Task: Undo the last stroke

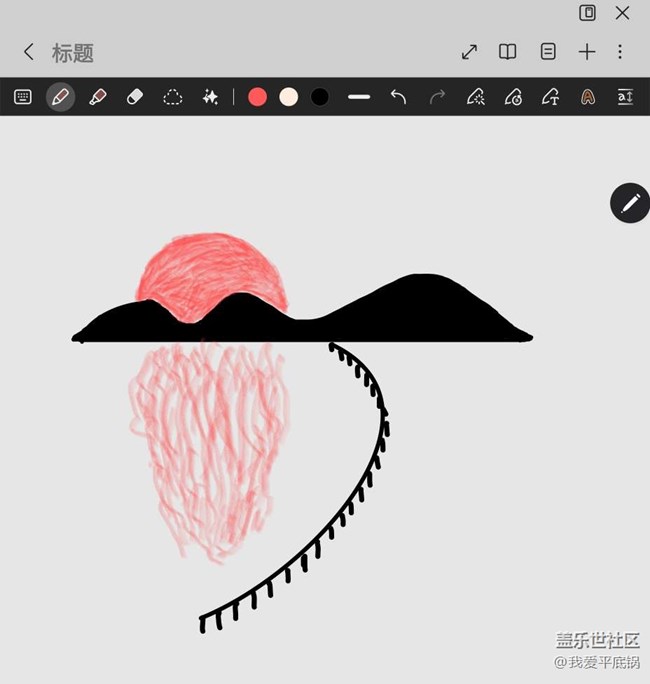Action: pyautogui.click(x=398, y=97)
